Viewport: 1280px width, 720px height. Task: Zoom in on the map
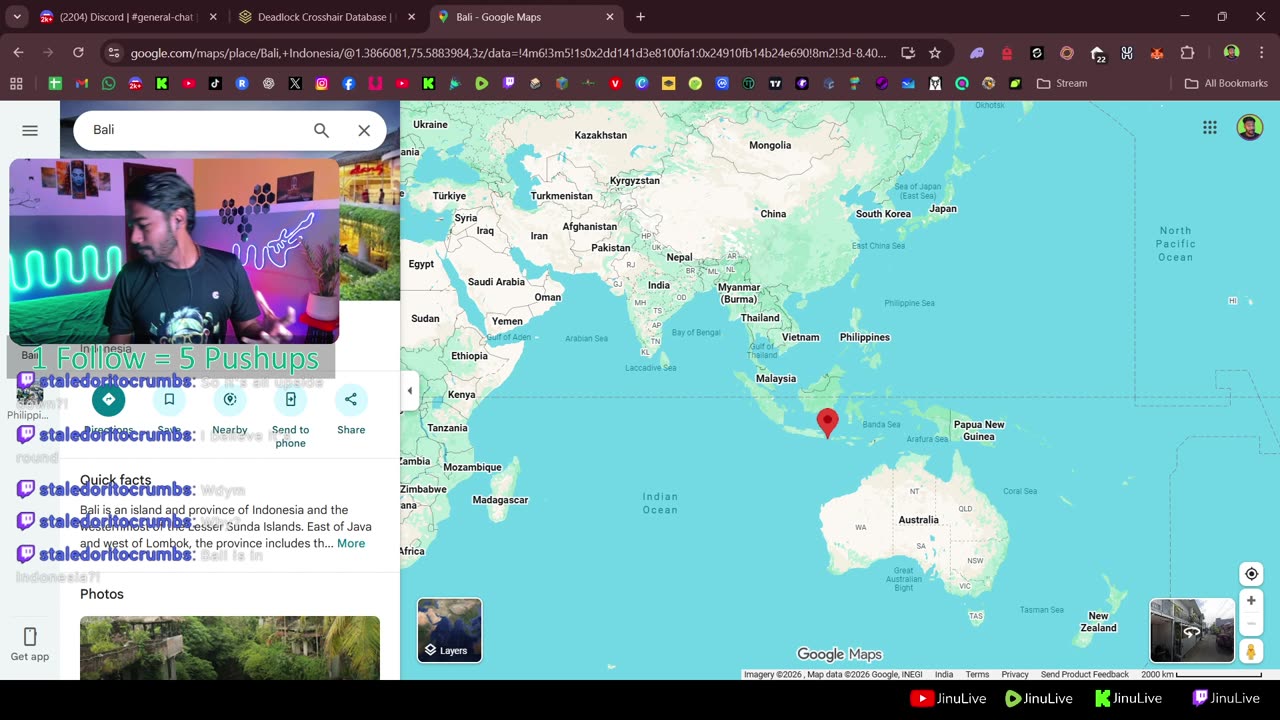click(1251, 600)
